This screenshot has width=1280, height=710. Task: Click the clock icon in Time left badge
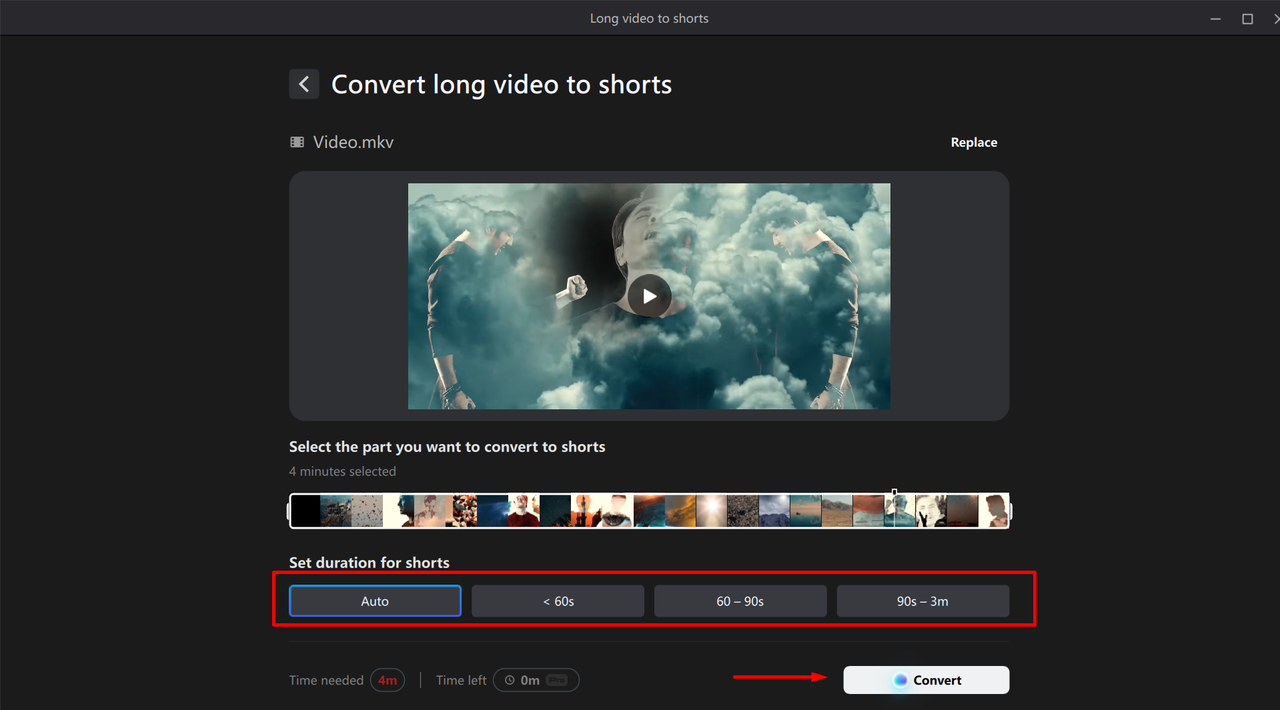510,680
